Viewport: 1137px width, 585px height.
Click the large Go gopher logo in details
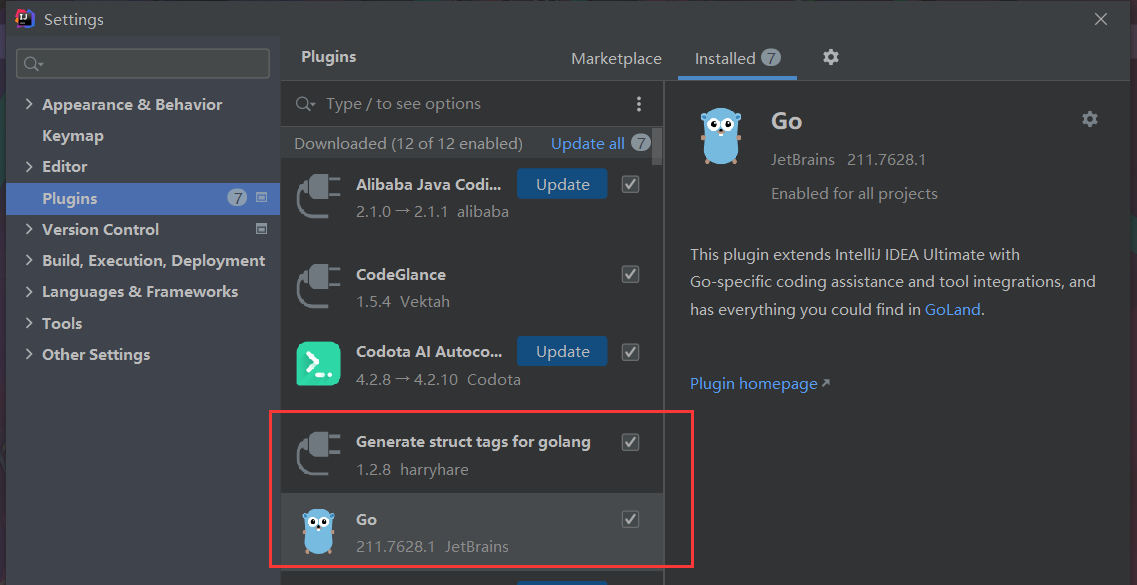[721, 136]
